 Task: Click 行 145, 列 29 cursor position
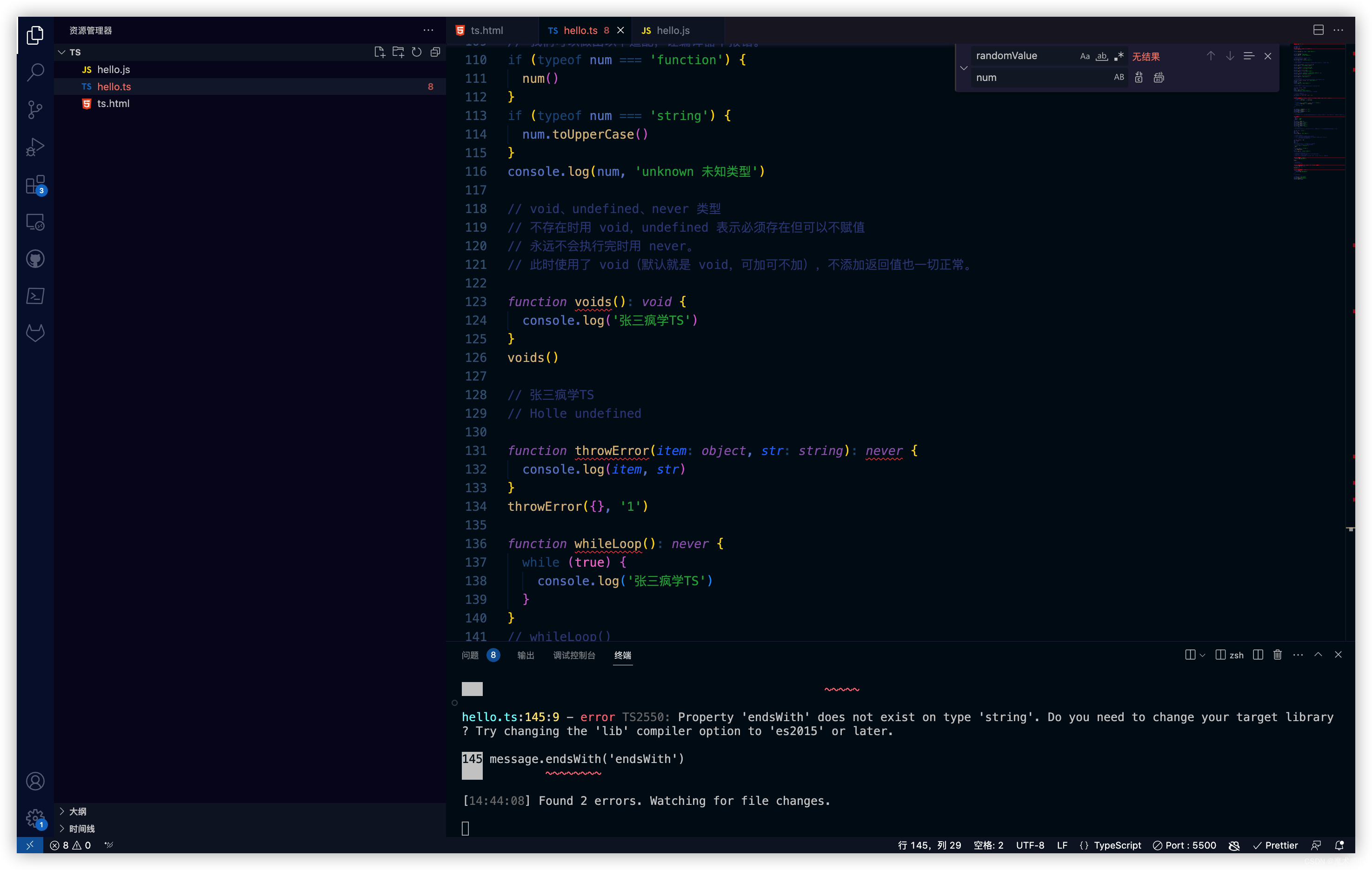point(929,845)
